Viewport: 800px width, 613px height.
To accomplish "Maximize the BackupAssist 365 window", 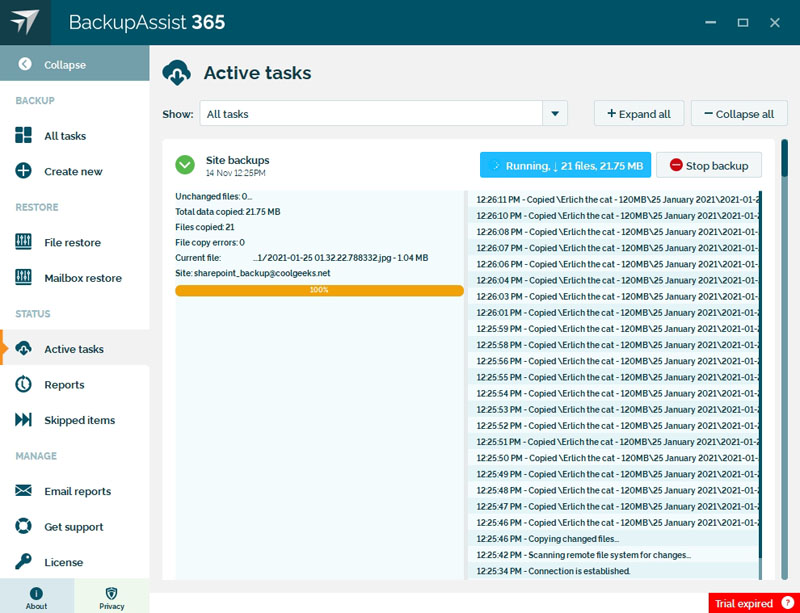I will tap(743, 22).
